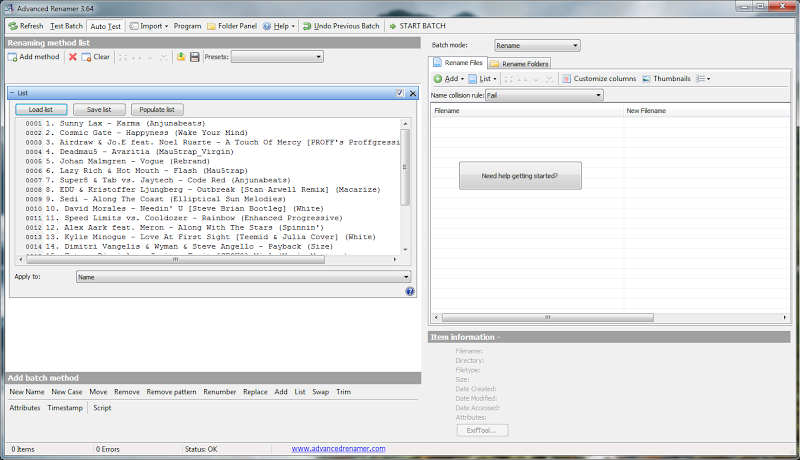Open the view mode dropdown icon

[703, 79]
